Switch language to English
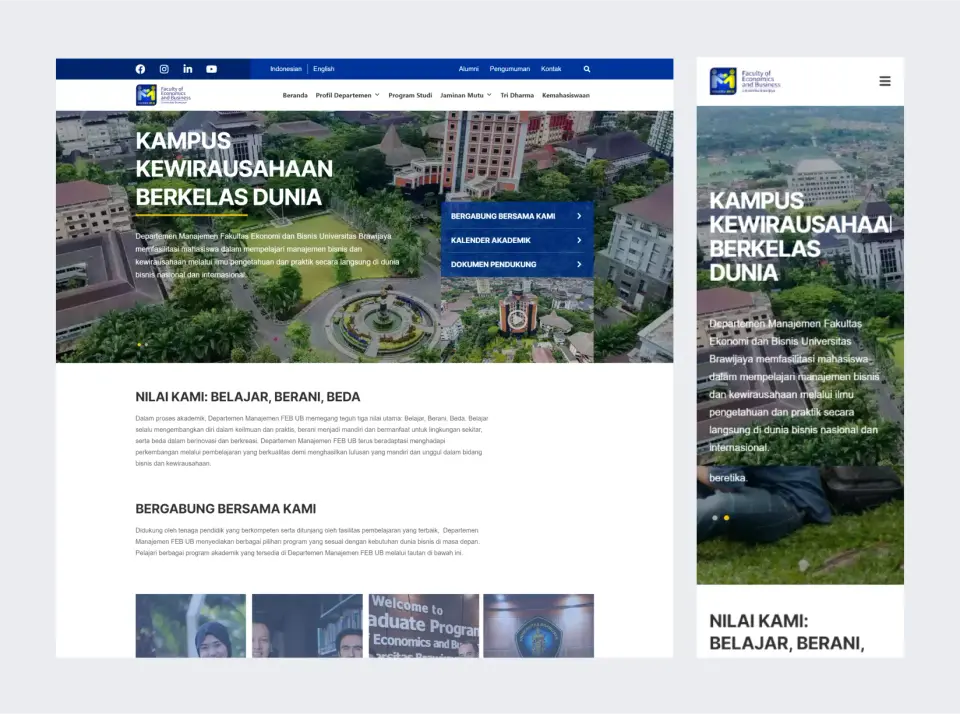The image size is (960, 714). click(x=323, y=69)
